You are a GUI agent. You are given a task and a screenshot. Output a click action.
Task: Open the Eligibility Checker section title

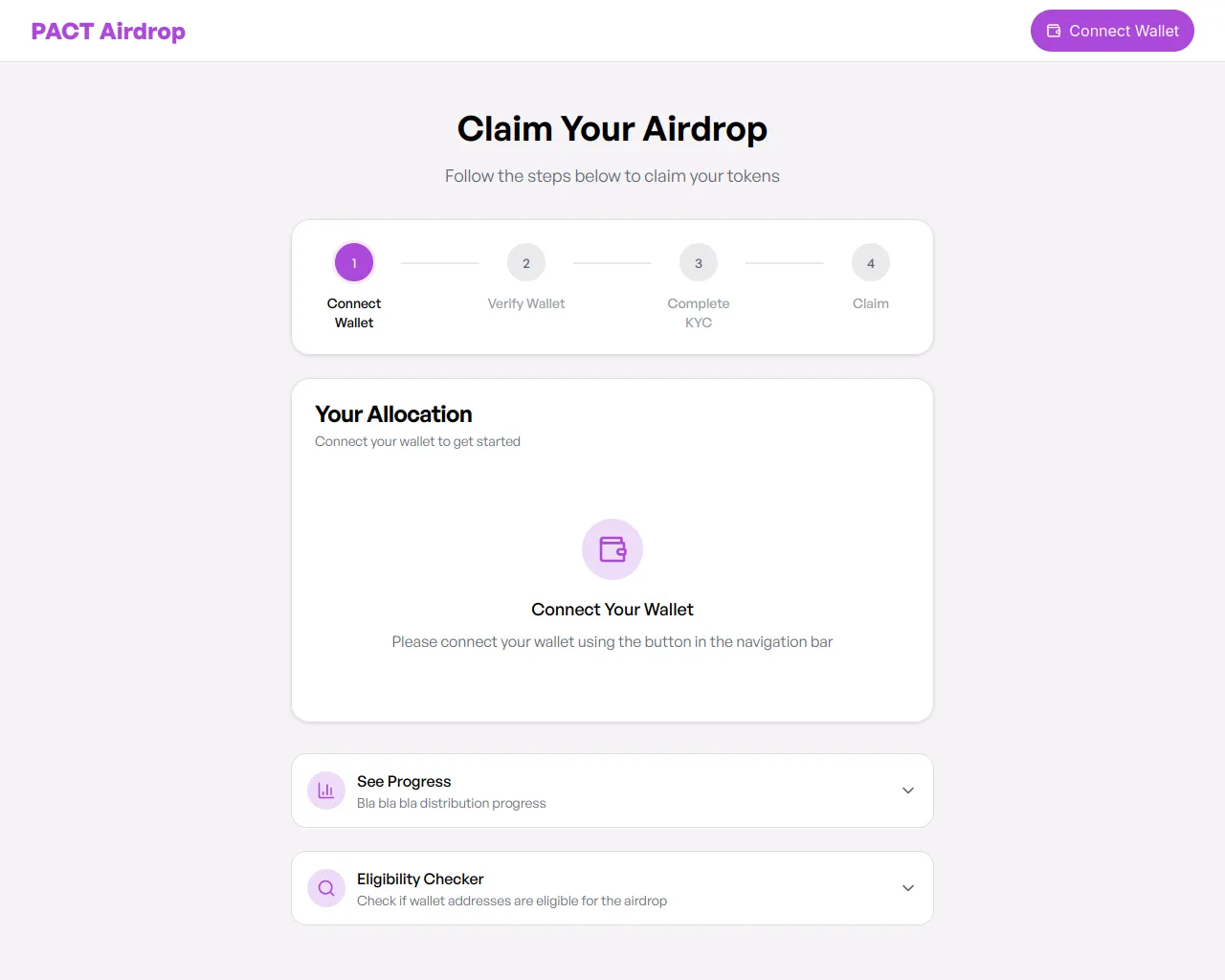(x=420, y=880)
